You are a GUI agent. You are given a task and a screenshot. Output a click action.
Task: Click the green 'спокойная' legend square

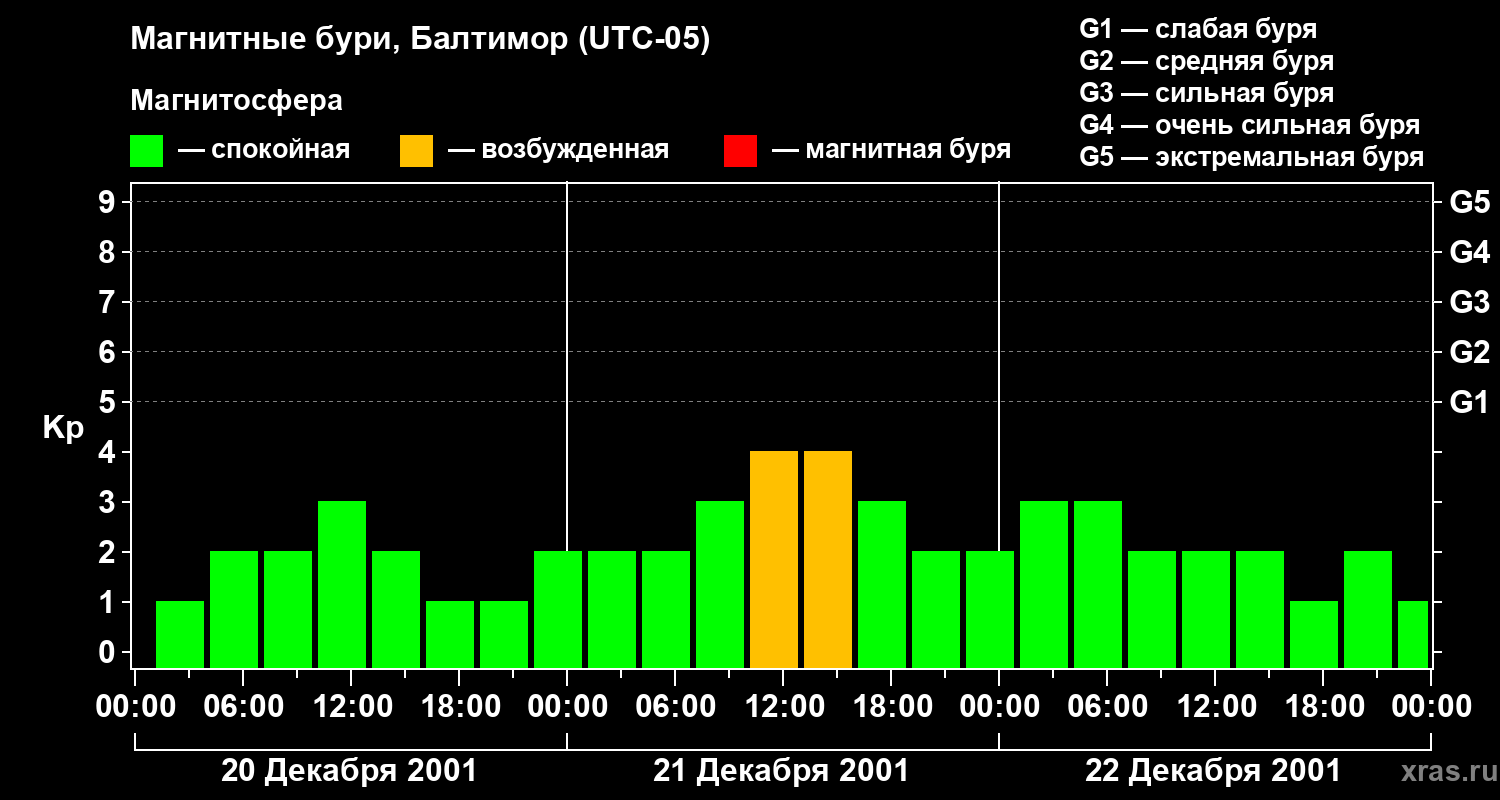147,151
